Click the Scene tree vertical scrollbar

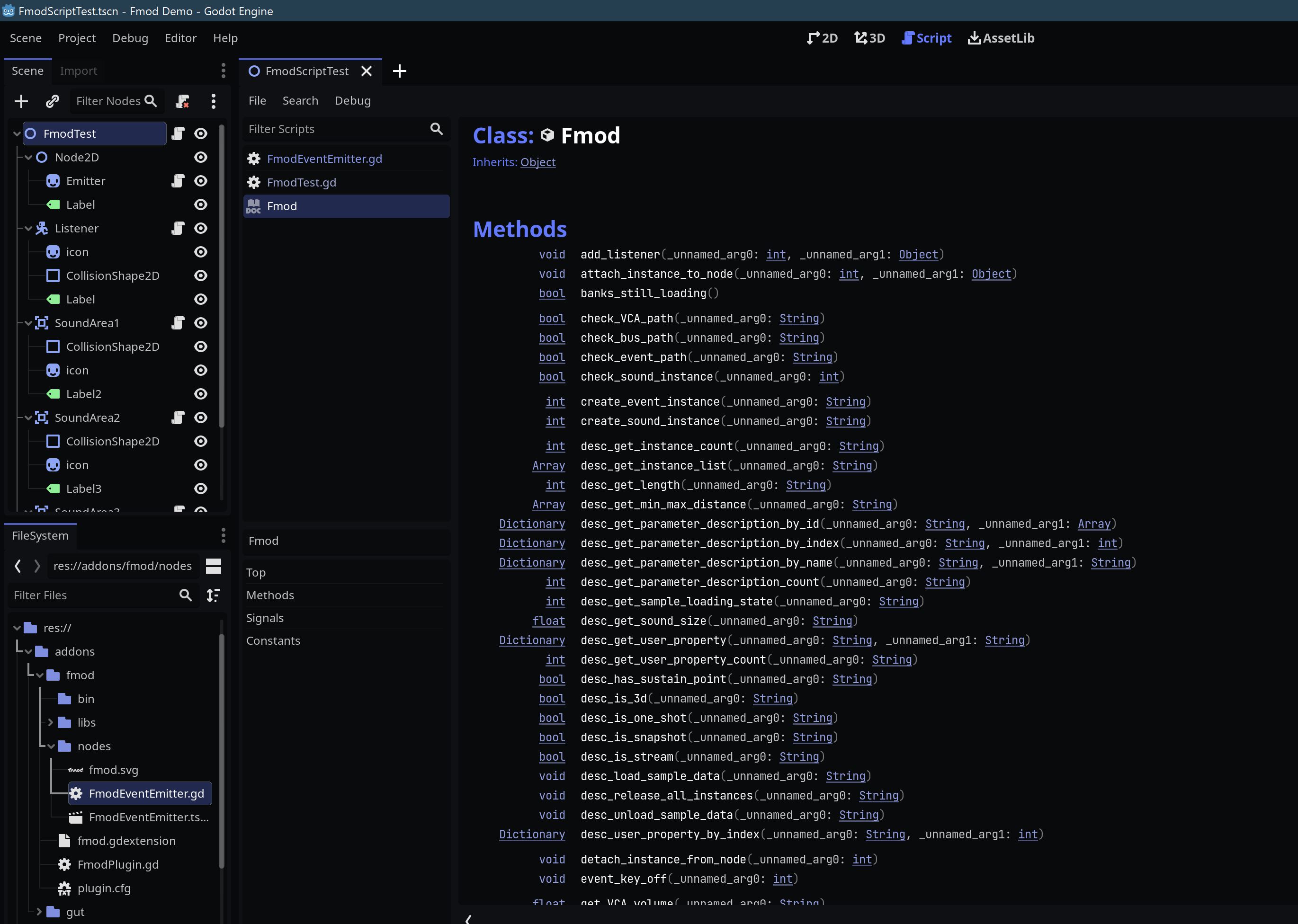click(221, 276)
